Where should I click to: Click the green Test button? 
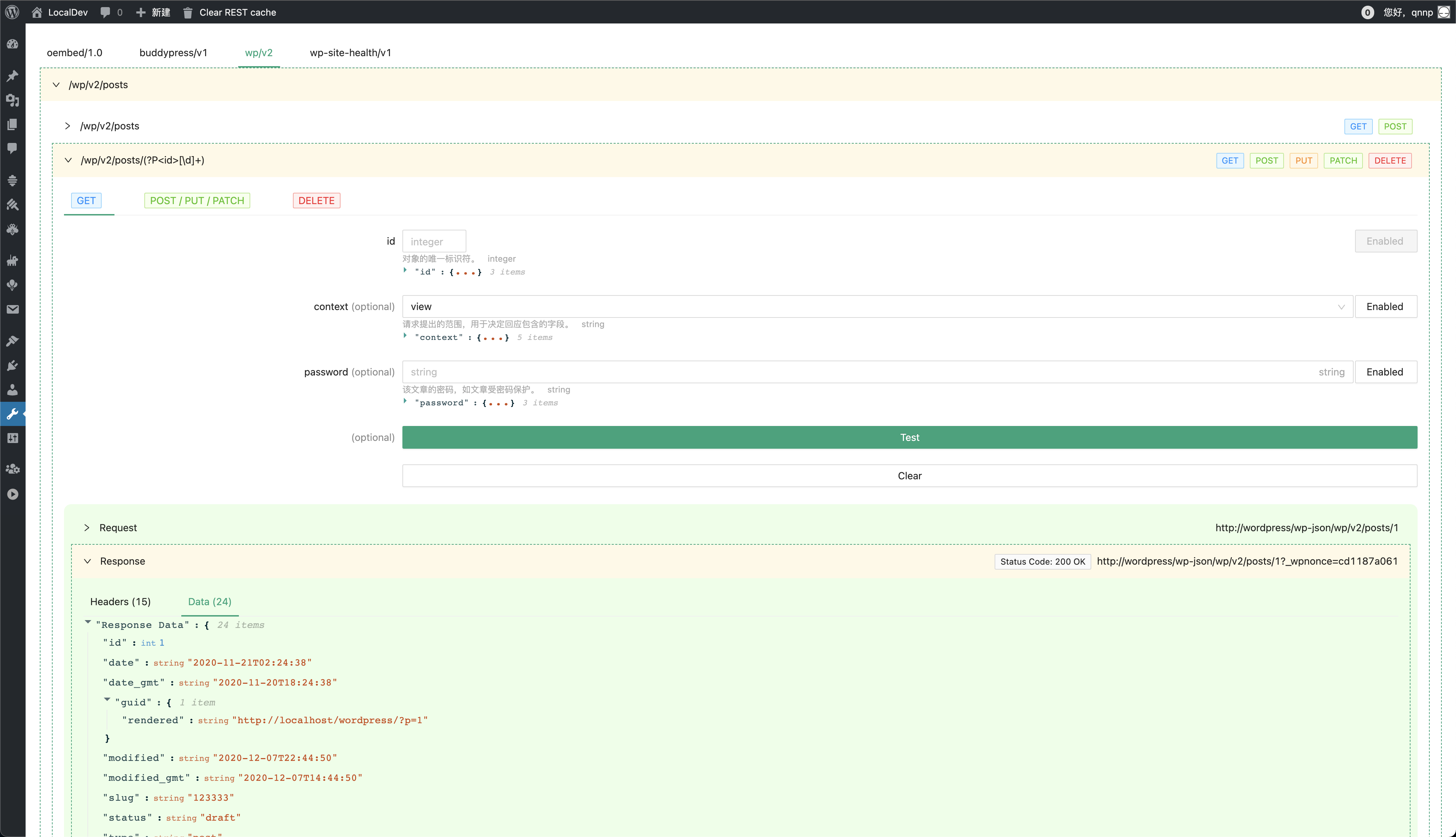coord(910,437)
